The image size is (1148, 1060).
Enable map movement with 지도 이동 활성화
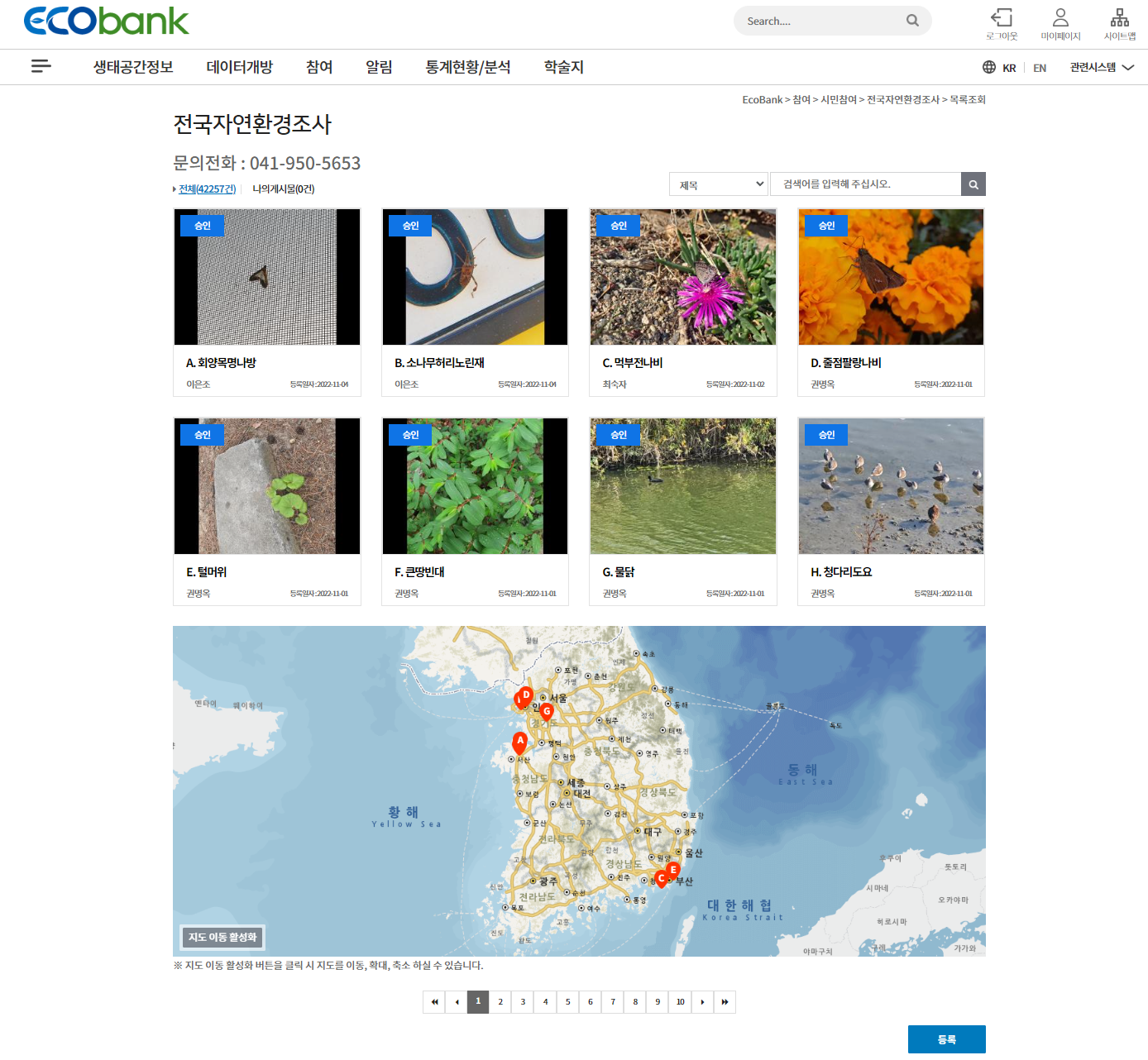[222, 937]
